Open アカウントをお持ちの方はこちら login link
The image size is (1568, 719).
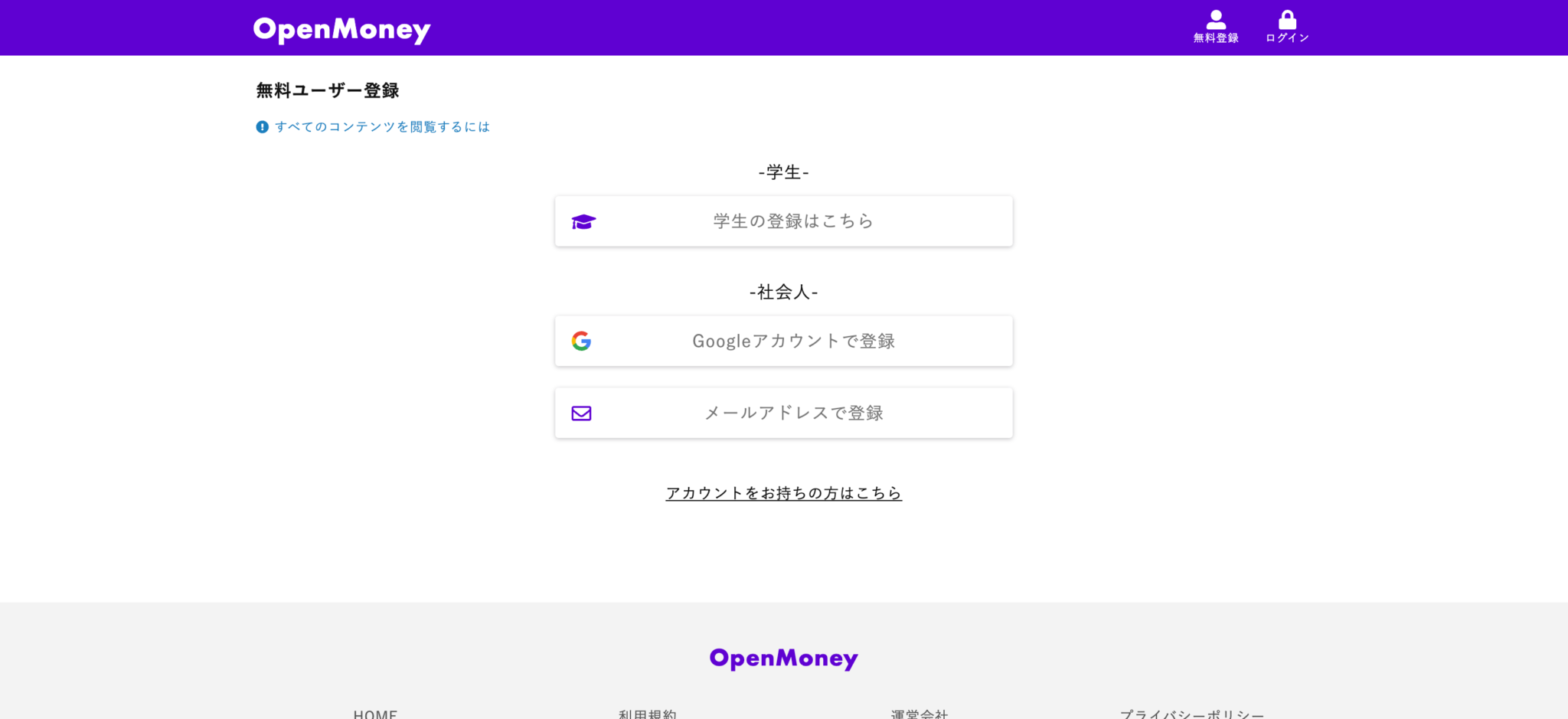tap(783, 493)
